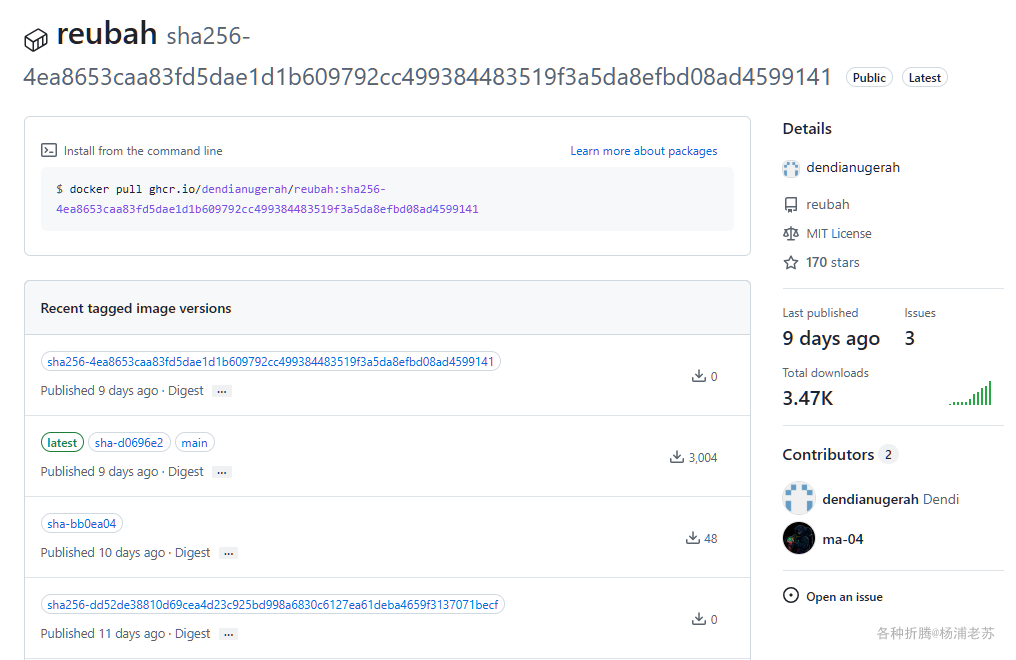Click the star icon beside 170 stars
The height and width of the screenshot is (660, 1016).
click(x=791, y=263)
